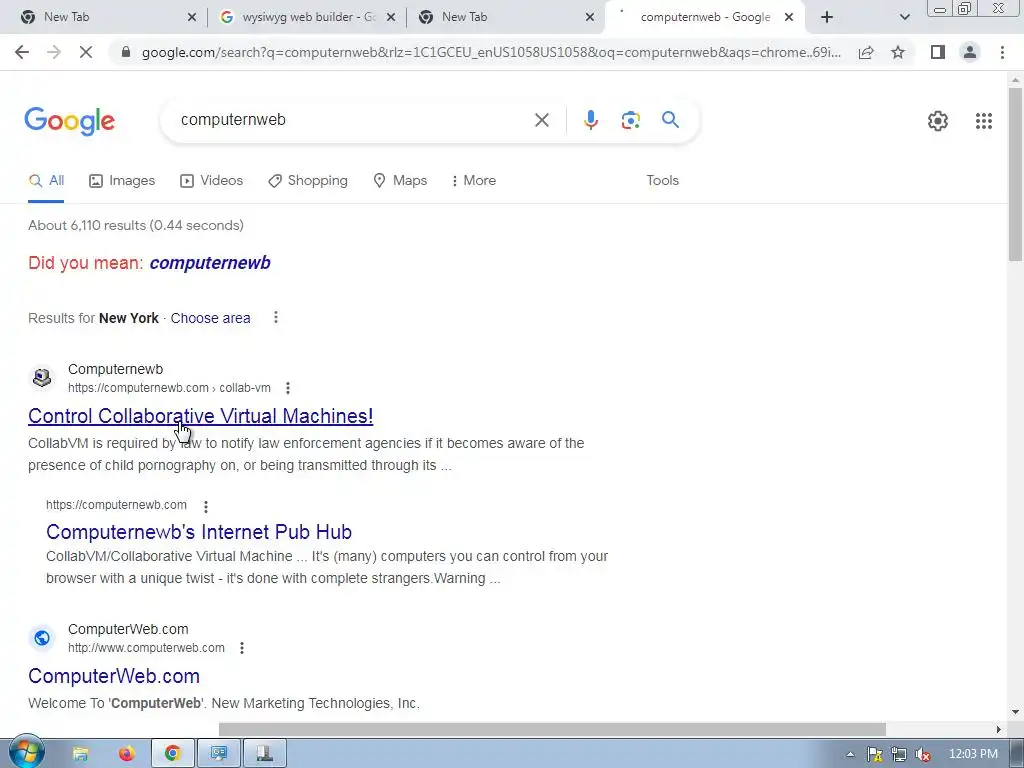Open ComputerWeb.com result link
The height and width of the screenshot is (768, 1024).
pos(114,676)
